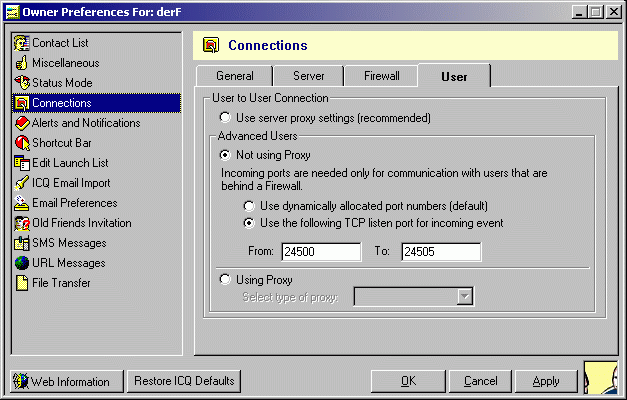Select Use the following TCP listen port
The image size is (627, 400).
(x=373, y=223)
